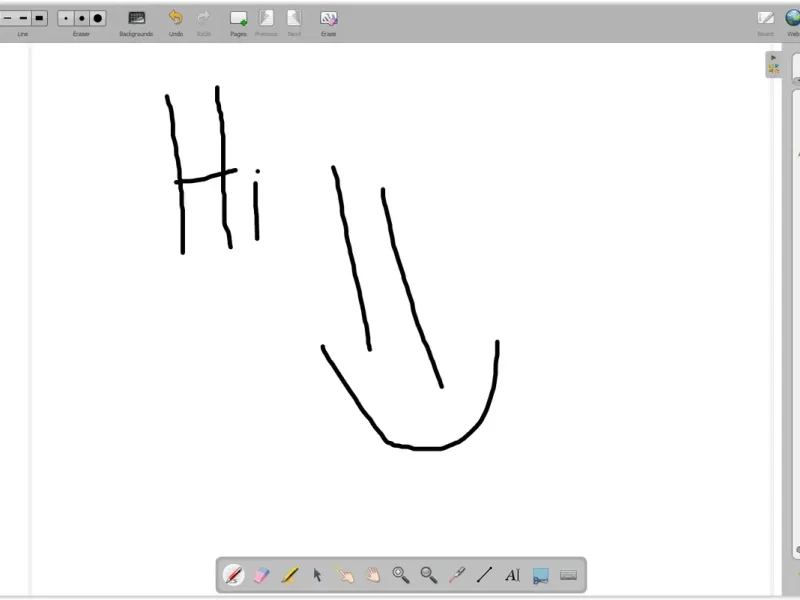
Task: Show the virtual keyboard
Action: pyautogui.click(x=568, y=575)
